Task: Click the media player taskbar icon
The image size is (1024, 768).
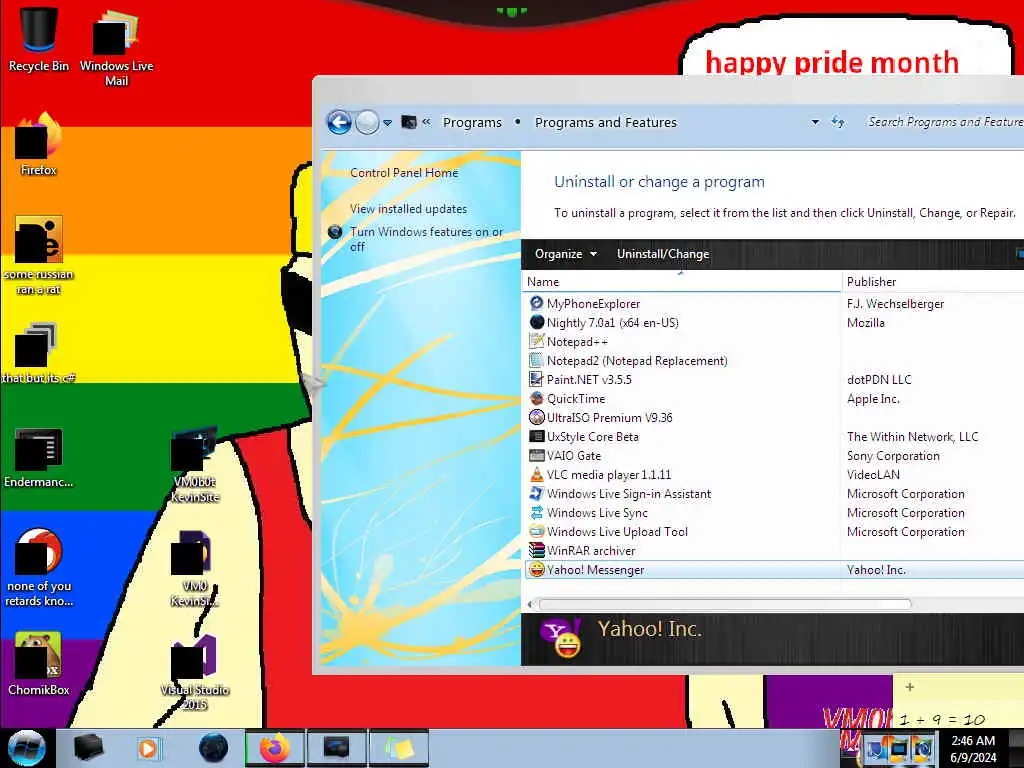Action: (x=148, y=748)
